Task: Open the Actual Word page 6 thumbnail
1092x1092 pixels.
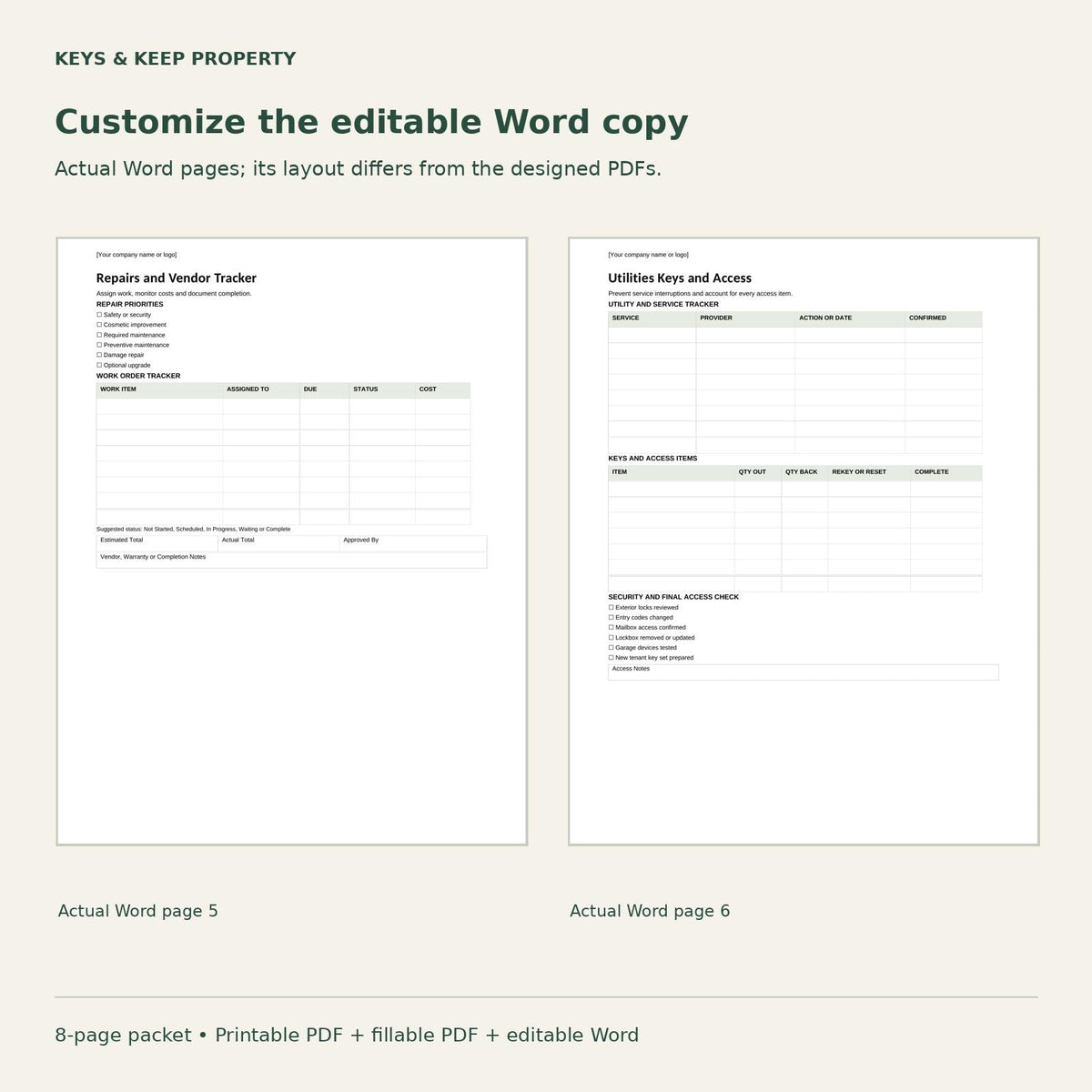Action: coord(804,541)
